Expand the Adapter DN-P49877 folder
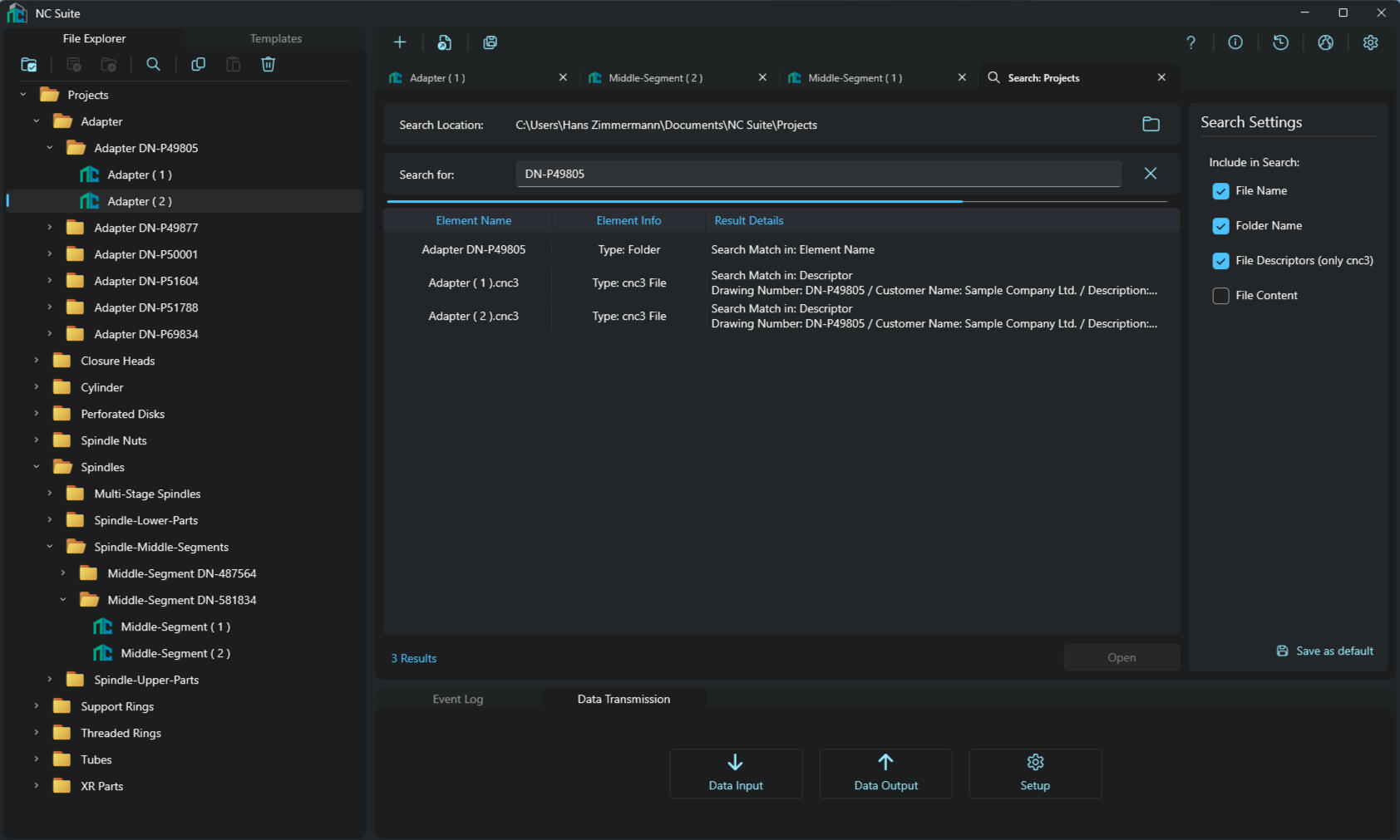 point(50,228)
